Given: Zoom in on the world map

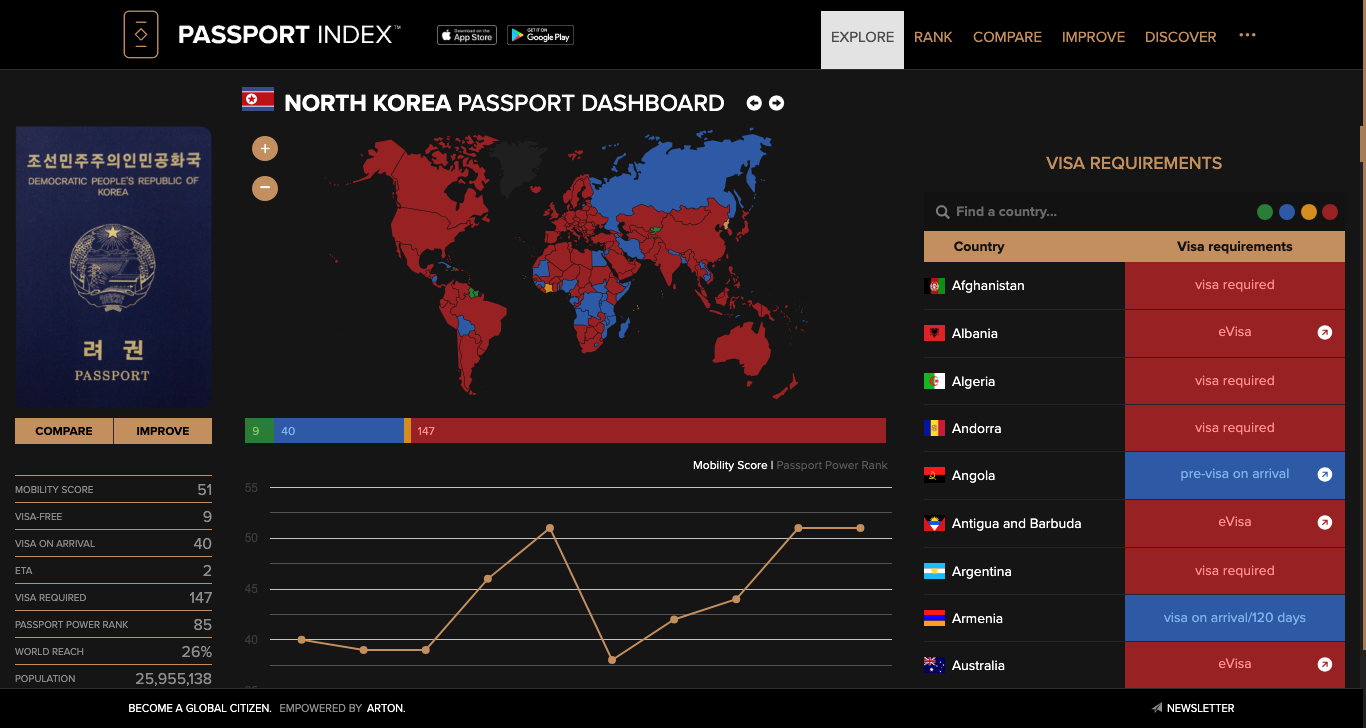Looking at the screenshot, I should (x=265, y=149).
